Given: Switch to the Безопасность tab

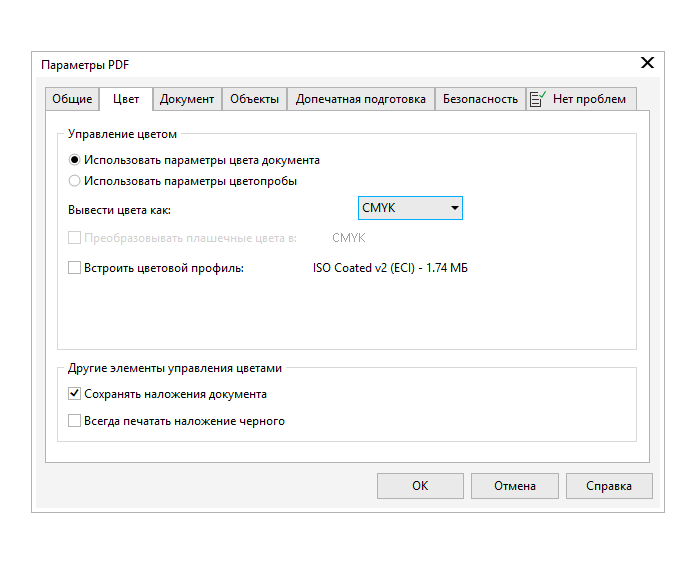Looking at the screenshot, I should tap(480, 99).
